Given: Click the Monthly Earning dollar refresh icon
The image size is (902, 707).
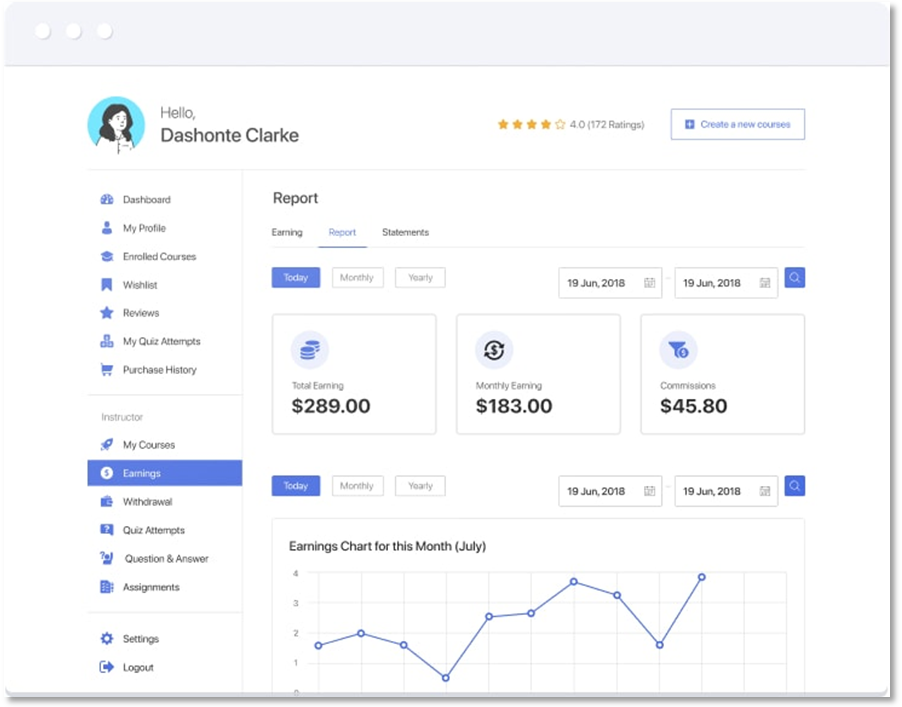Looking at the screenshot, I should pos(494,350).
